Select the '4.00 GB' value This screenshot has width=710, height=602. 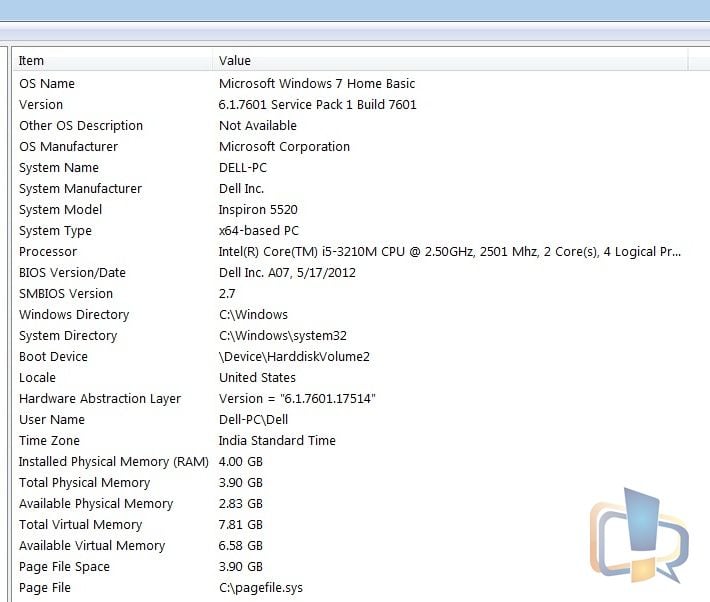click(x=240, y=462)
